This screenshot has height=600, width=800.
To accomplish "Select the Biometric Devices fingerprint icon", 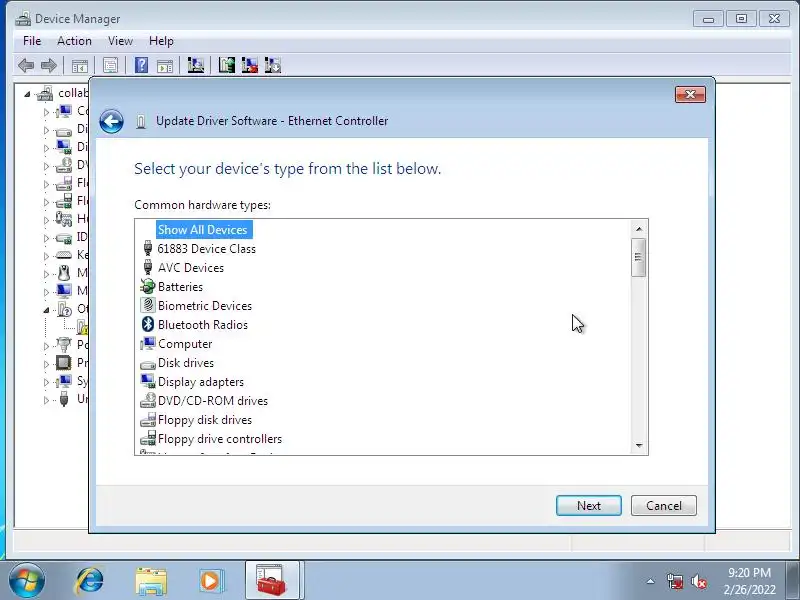I will pos(147,306).
